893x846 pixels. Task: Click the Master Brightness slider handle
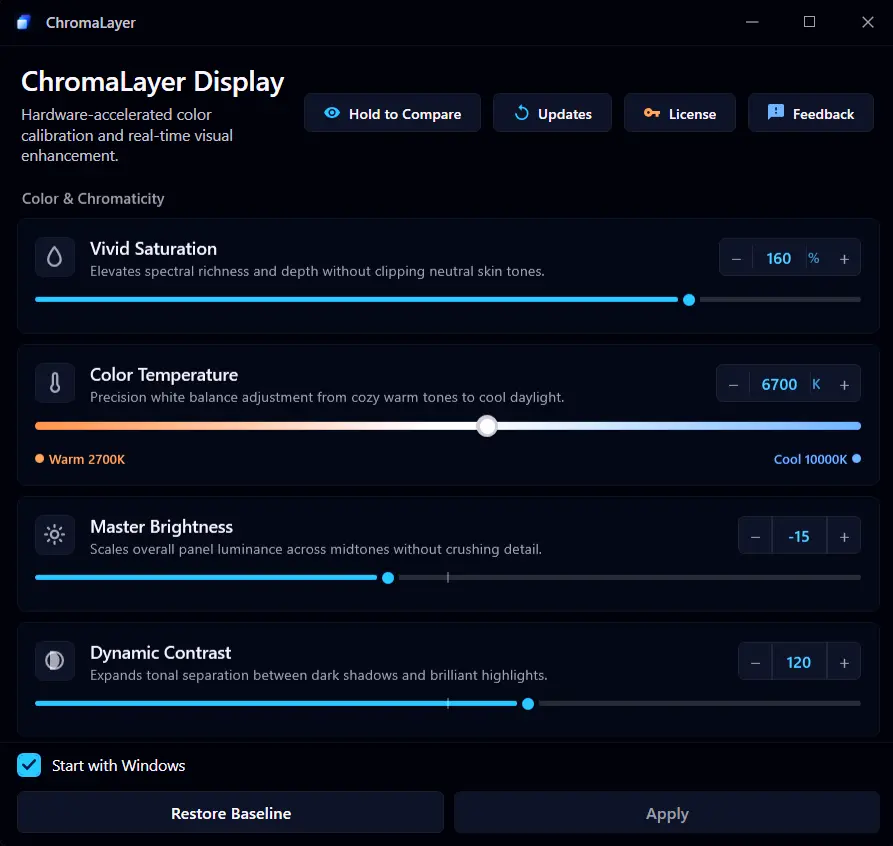388,578
